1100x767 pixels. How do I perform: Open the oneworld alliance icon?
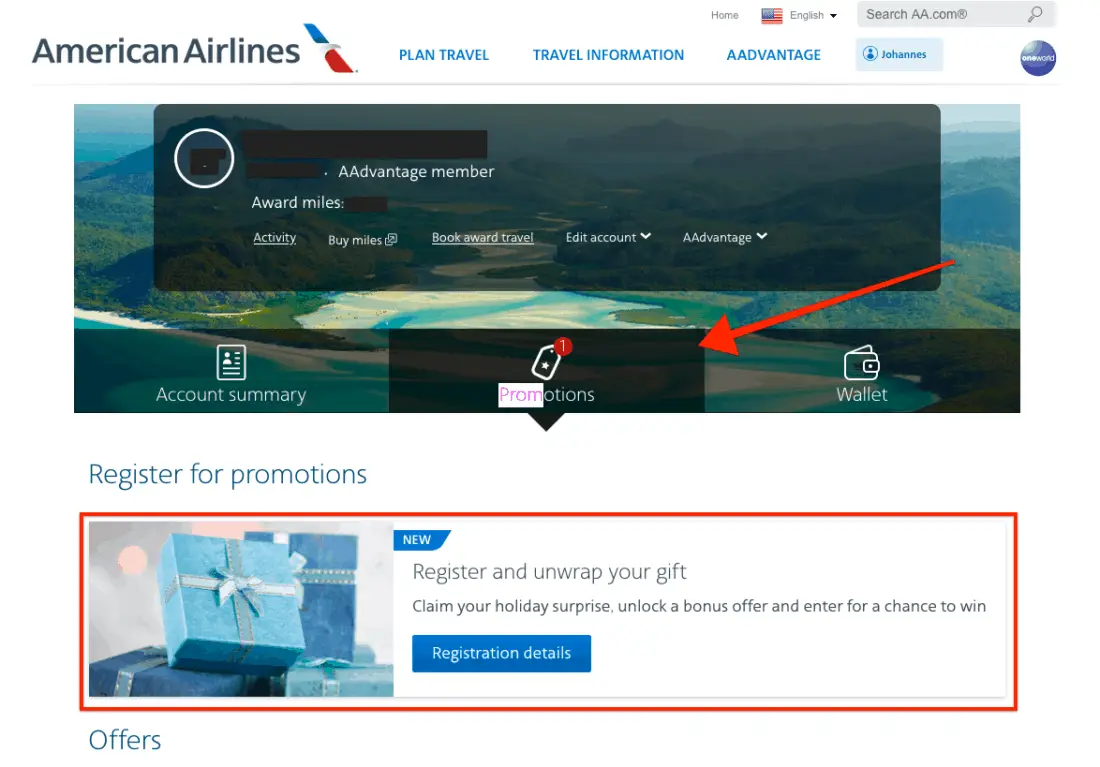tap(1038, 58)
